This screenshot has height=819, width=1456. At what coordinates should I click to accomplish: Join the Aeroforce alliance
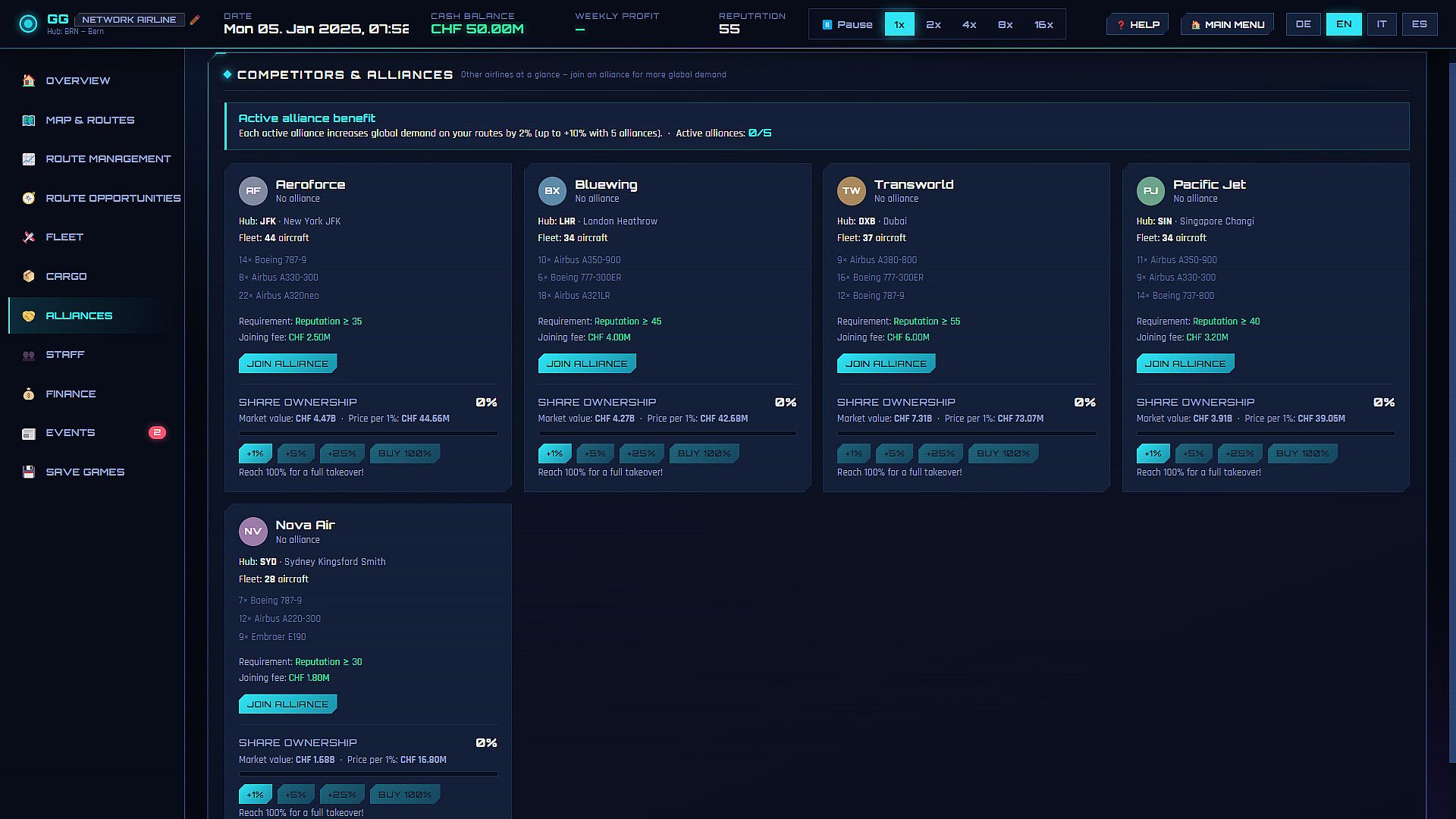[x=287, y=363]
